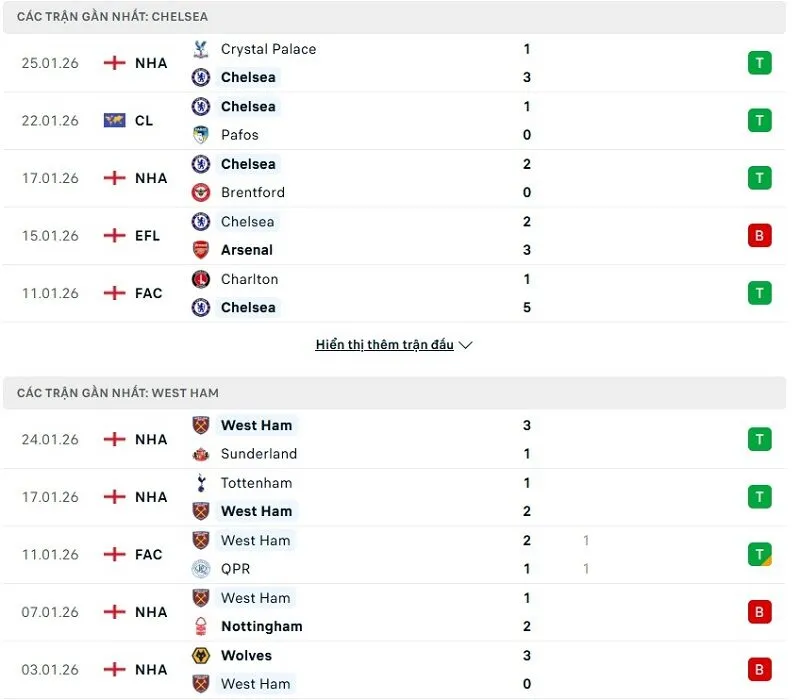
Task: Select the split-color result badge for West Ham vs QPR
Action: tap(759, 554)
